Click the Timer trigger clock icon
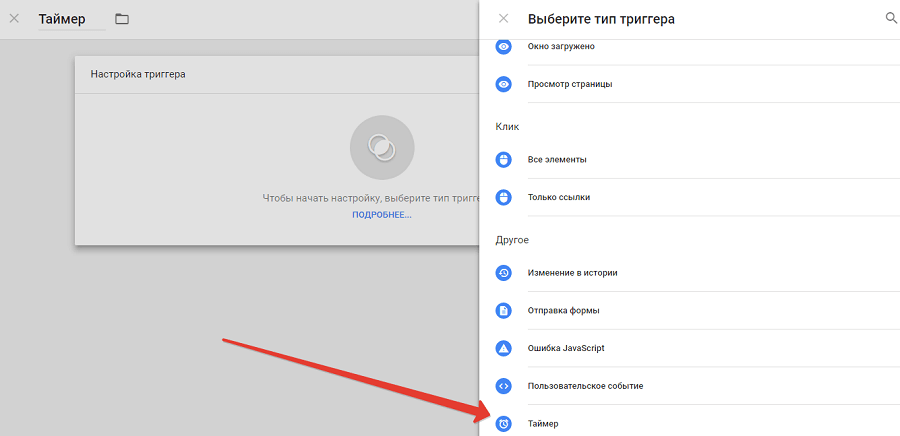This screenshot has width=900, height=436. coord(504,424)
